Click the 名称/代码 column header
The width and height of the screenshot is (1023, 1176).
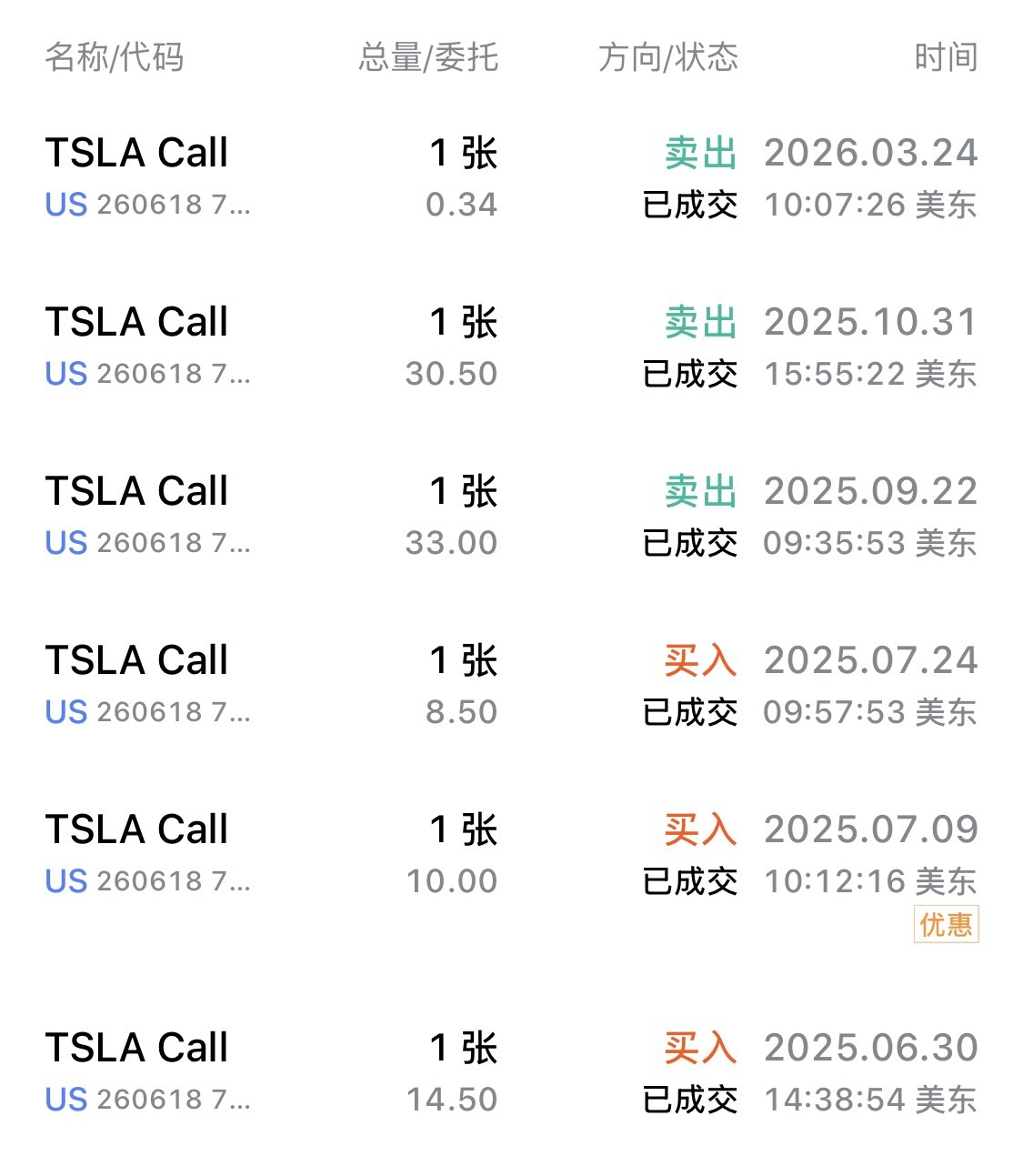115,57
